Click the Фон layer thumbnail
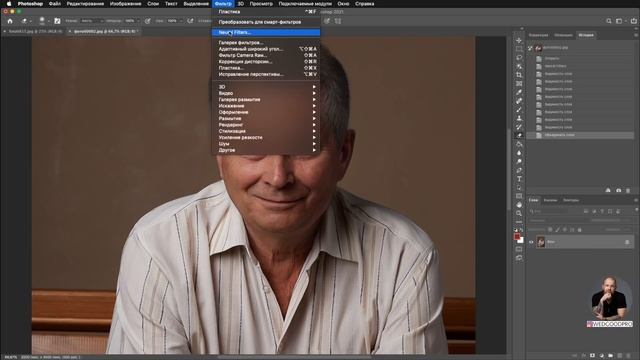 pos(541,242)
